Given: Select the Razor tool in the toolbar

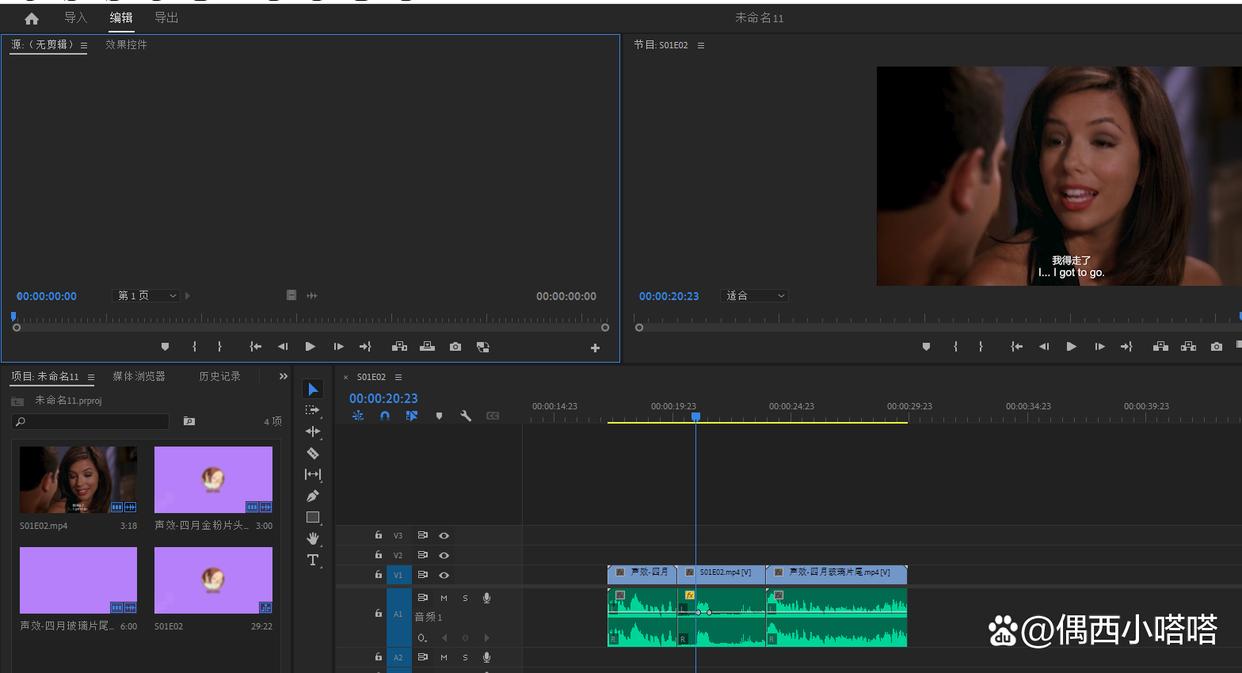Looking at the screenshot, I should [x=313, y=453].
